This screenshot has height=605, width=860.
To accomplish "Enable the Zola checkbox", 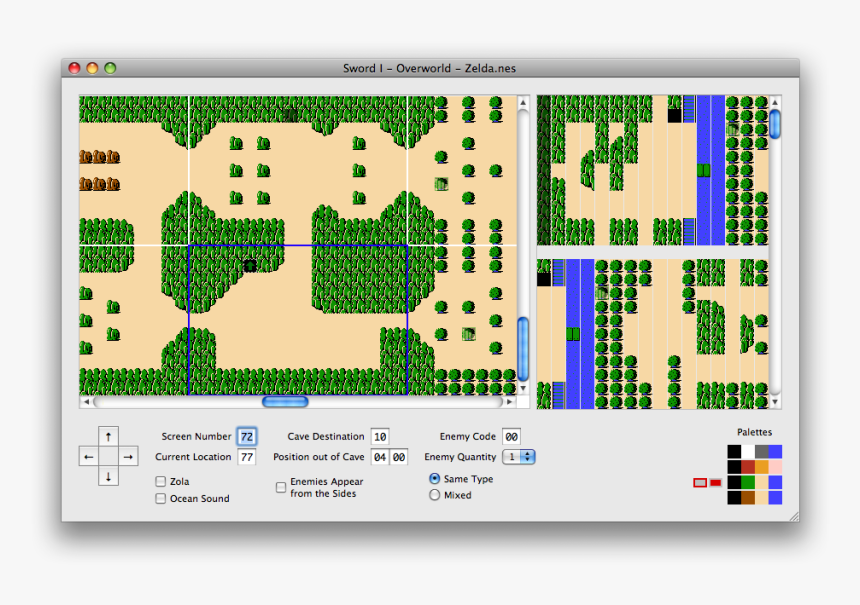I will click(x=160, y=481).
